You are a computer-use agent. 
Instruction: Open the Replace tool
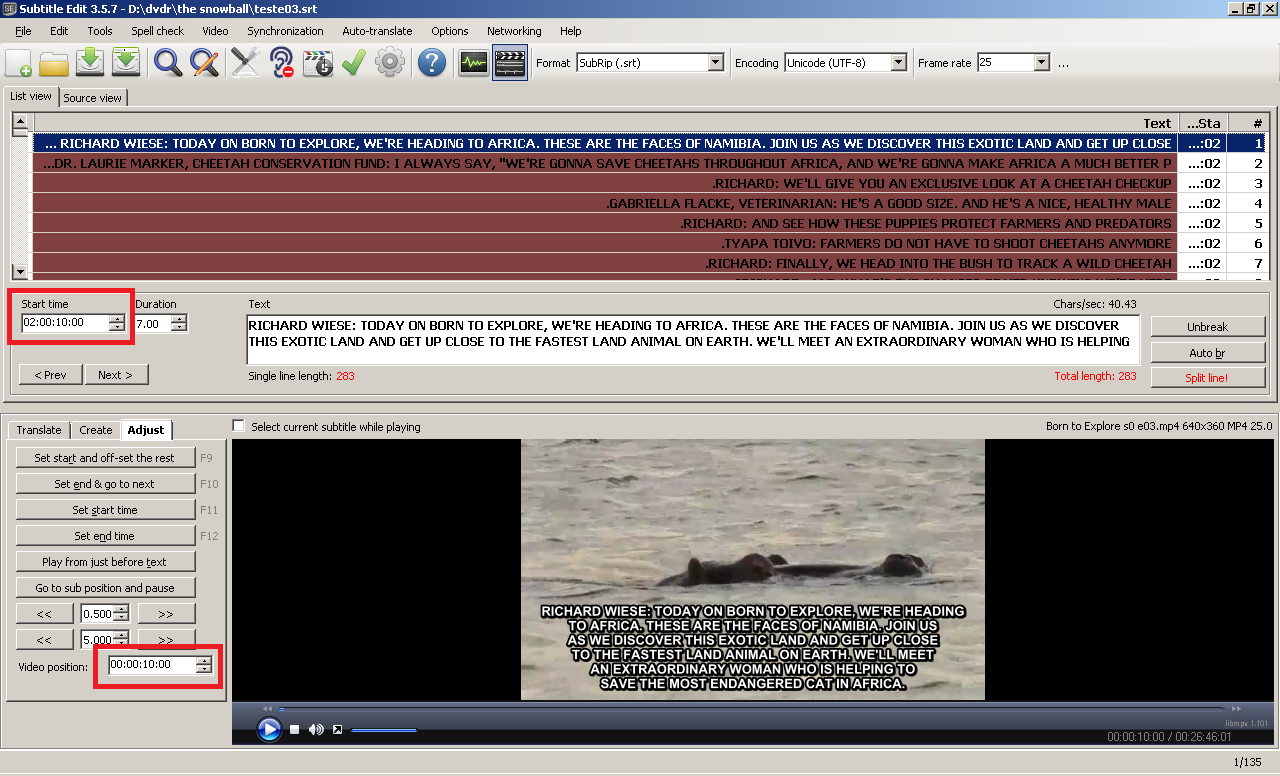tap(204, 63)
